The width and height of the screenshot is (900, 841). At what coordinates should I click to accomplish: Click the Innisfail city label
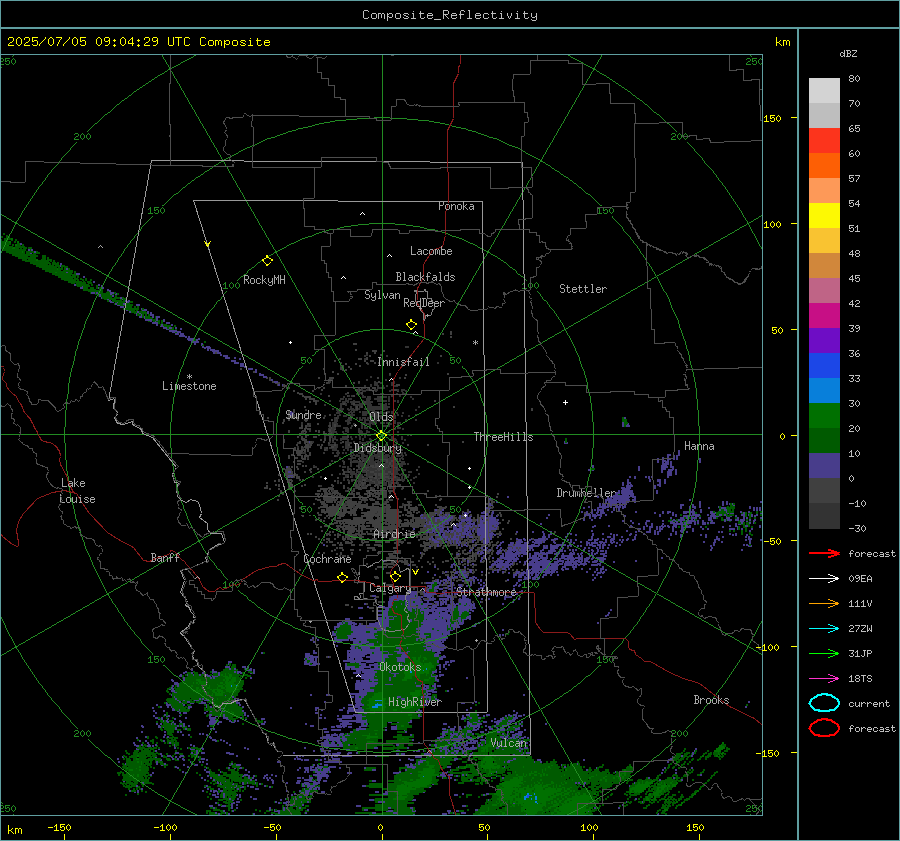pos(403,362)
